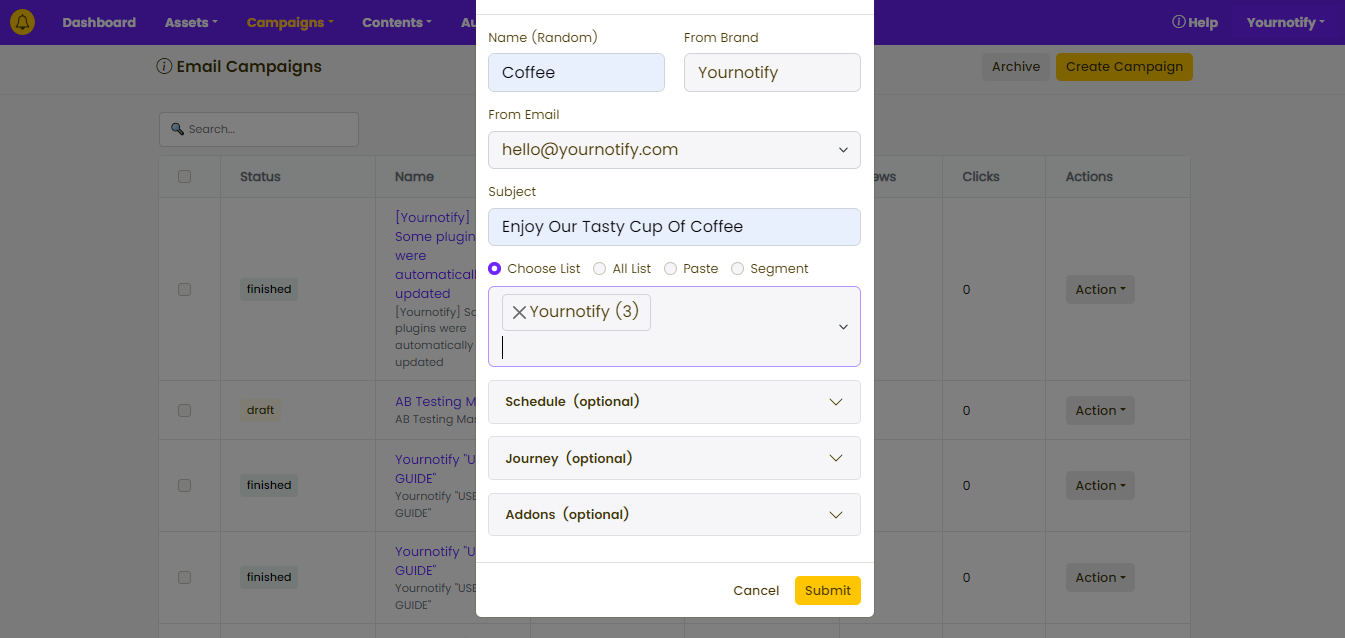The image size is (1345, 638).
Task: Open the Campaigns menu
Action: pyautogui.click(x=290, y=22)
